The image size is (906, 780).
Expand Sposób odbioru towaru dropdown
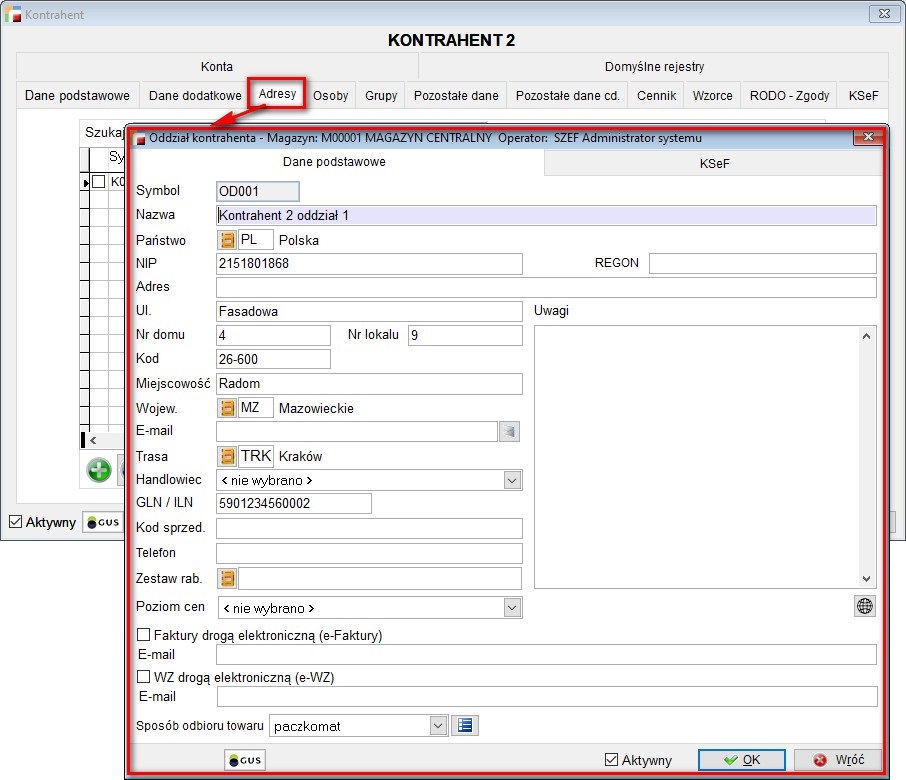[x=437, y=726]
